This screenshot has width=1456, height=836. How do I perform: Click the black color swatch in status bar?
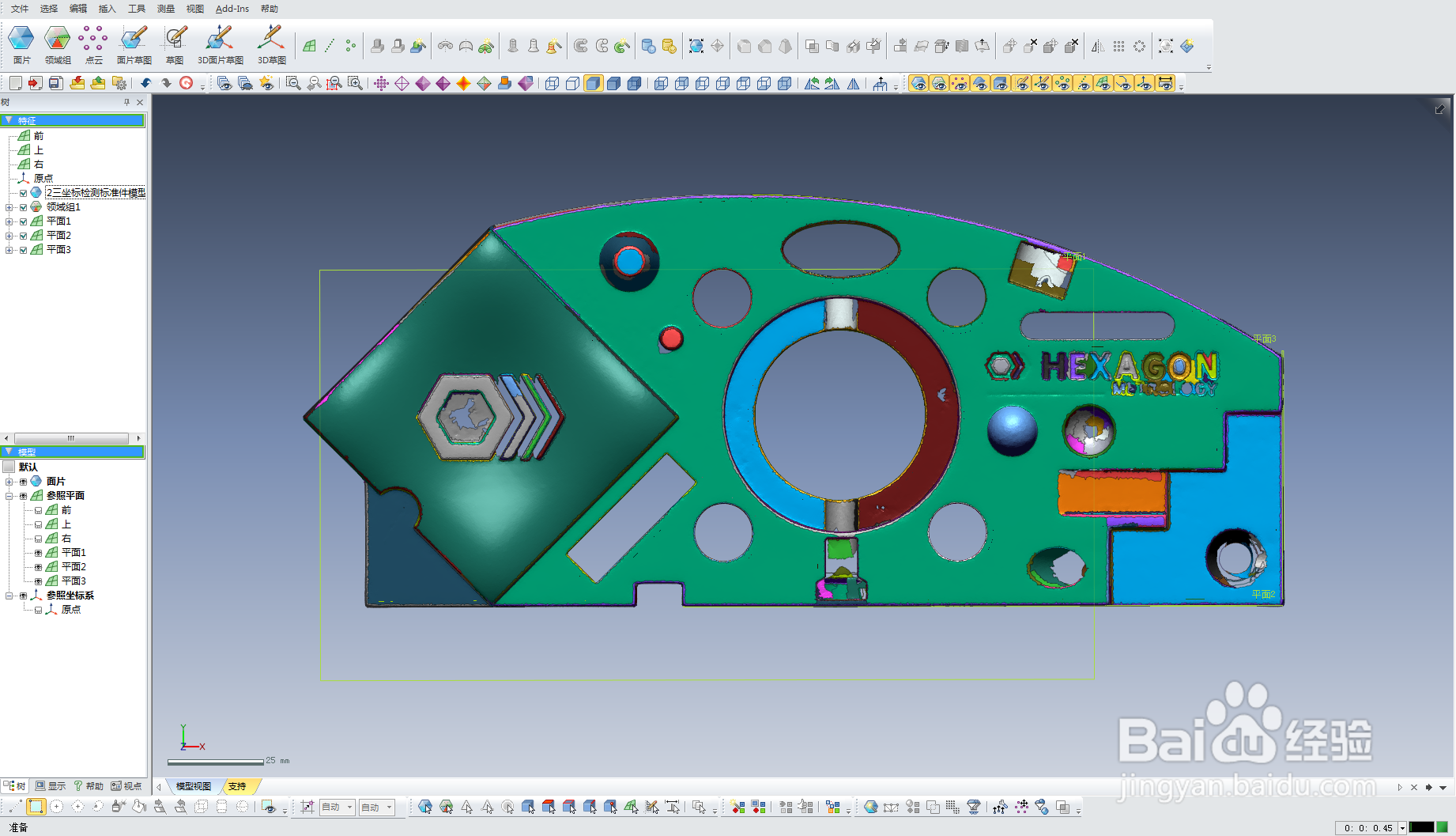(1421, 827)
